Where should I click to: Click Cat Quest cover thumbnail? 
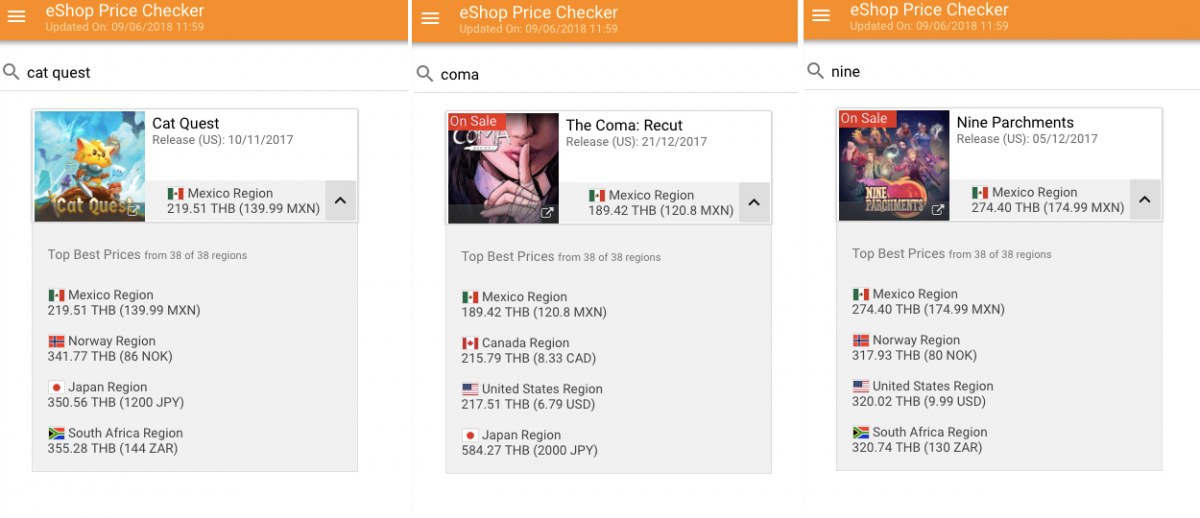click(89, 165)
